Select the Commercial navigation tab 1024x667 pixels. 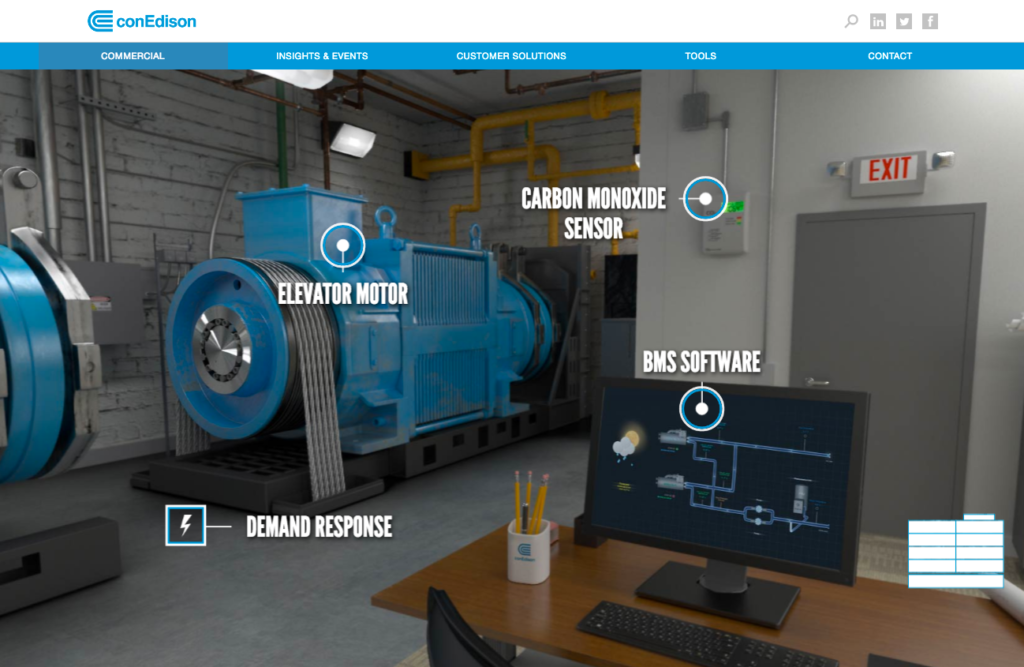pyautogui.click(x=133, y=56)
